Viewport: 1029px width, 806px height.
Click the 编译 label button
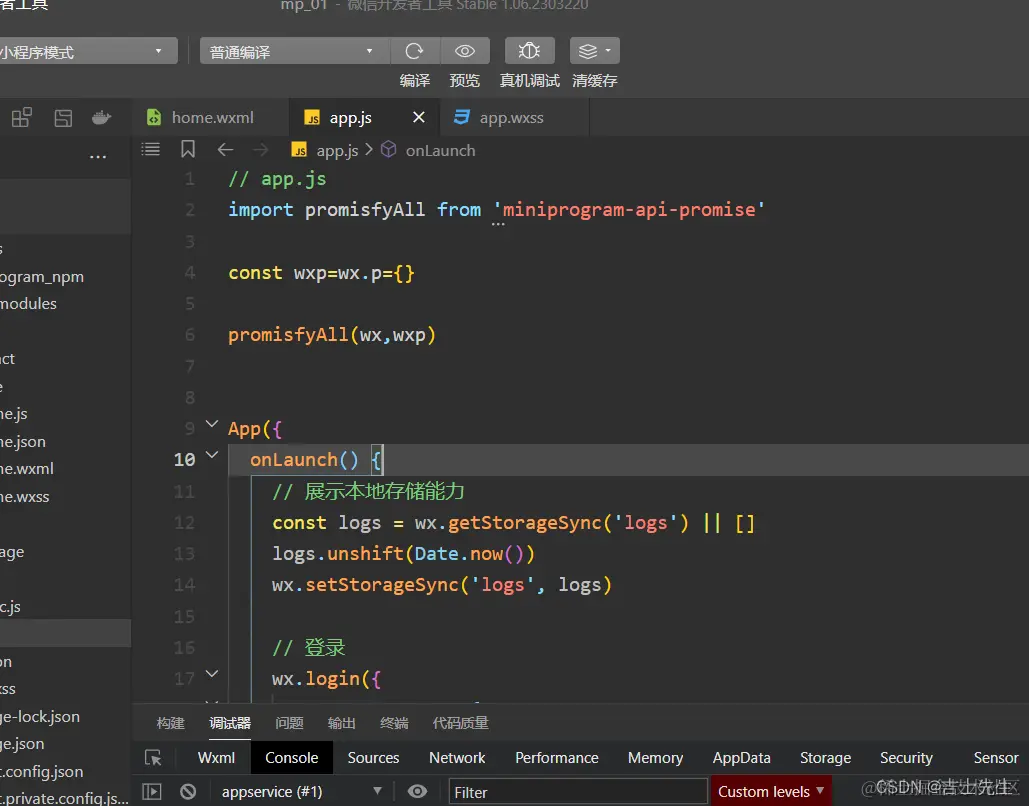(415, 81)
